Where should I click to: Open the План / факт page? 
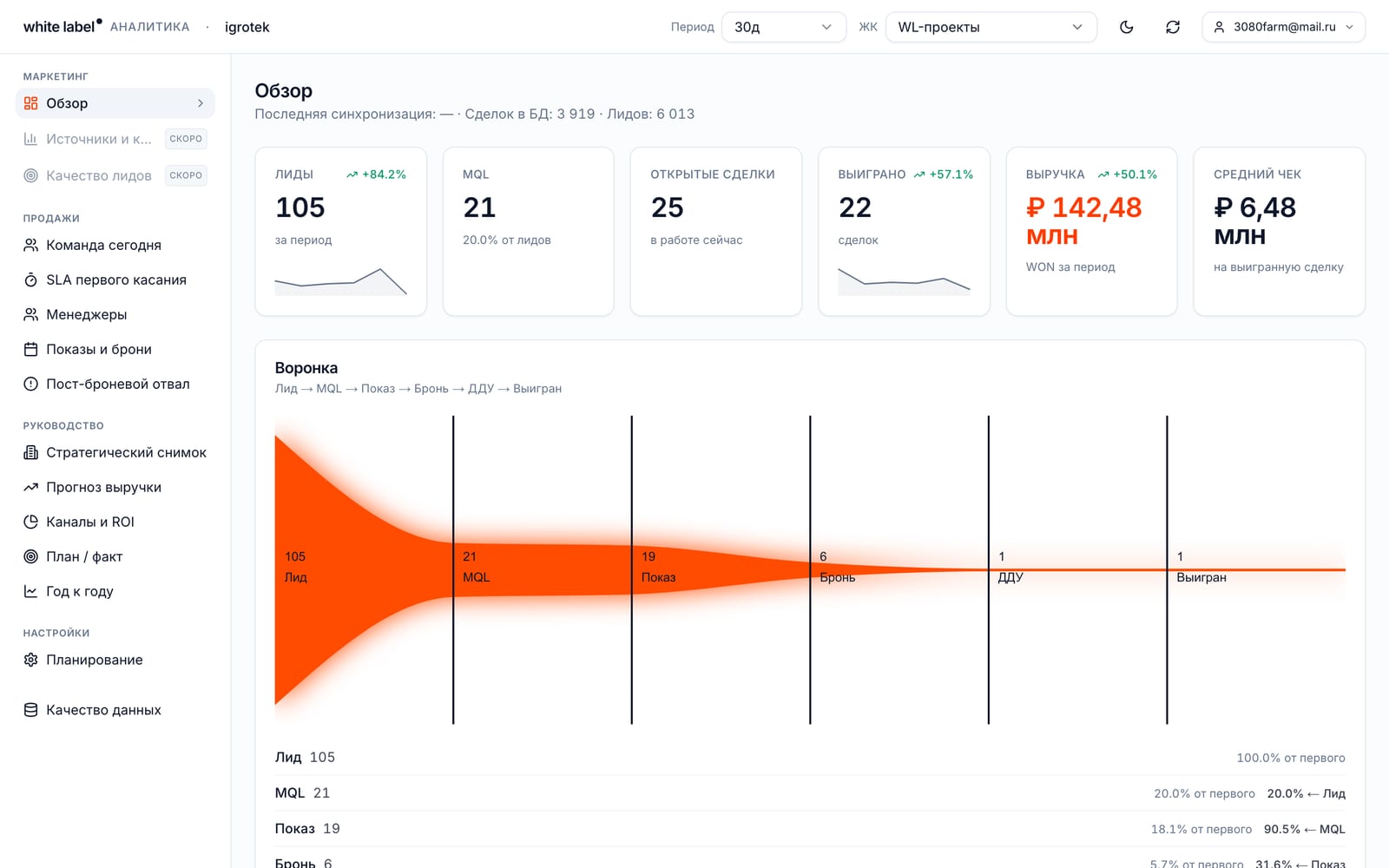115,556
